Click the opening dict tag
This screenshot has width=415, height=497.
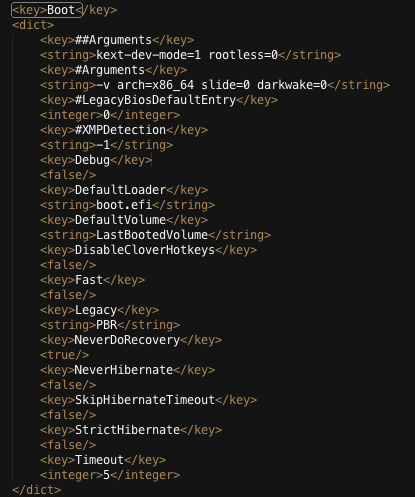33,25
